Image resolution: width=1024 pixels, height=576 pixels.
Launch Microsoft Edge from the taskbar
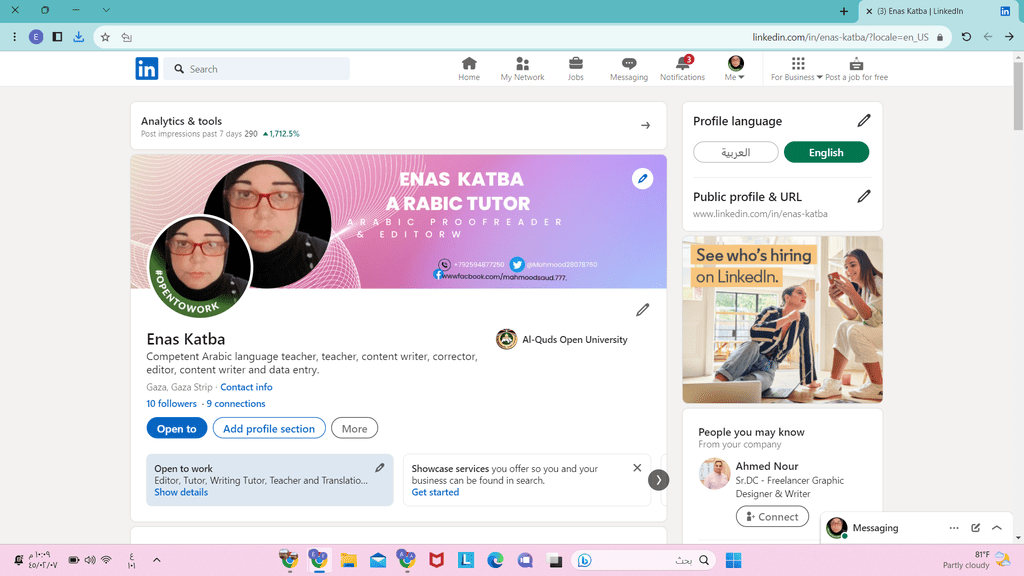(x=495, y=560)
